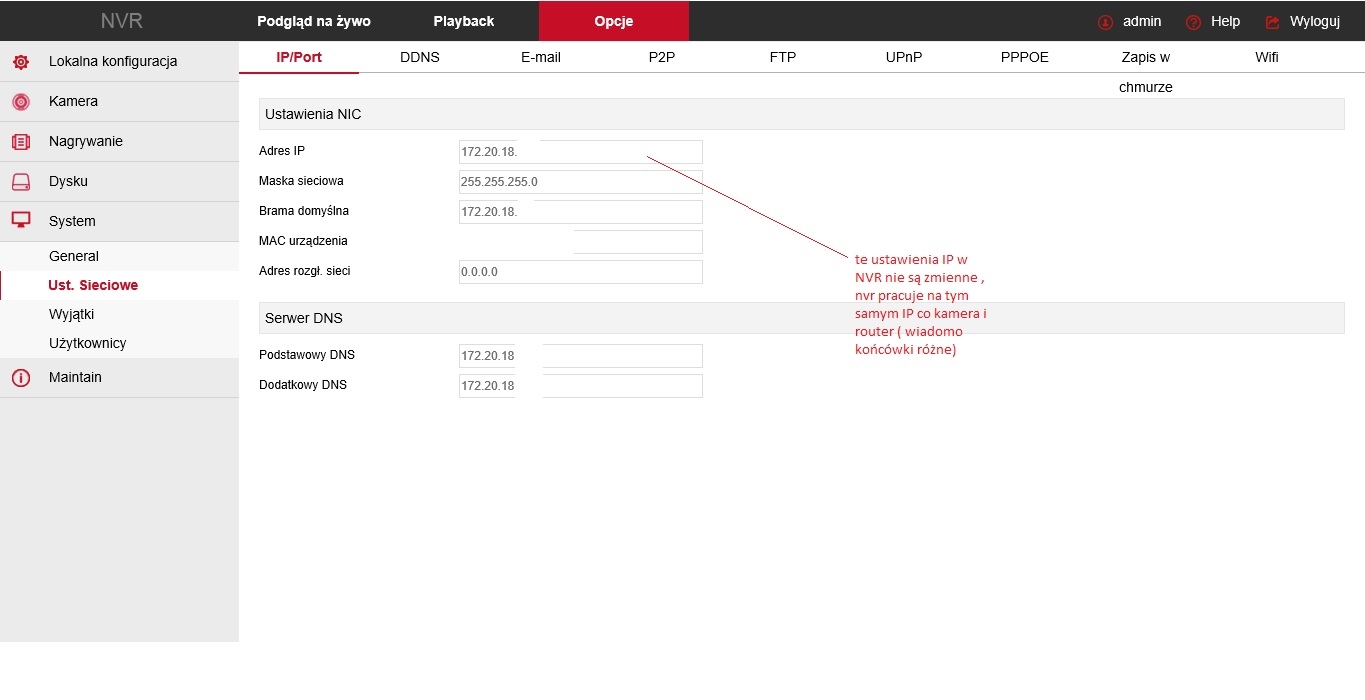
Task: Click the Maska sieciowa label
Action: point(301,181)
